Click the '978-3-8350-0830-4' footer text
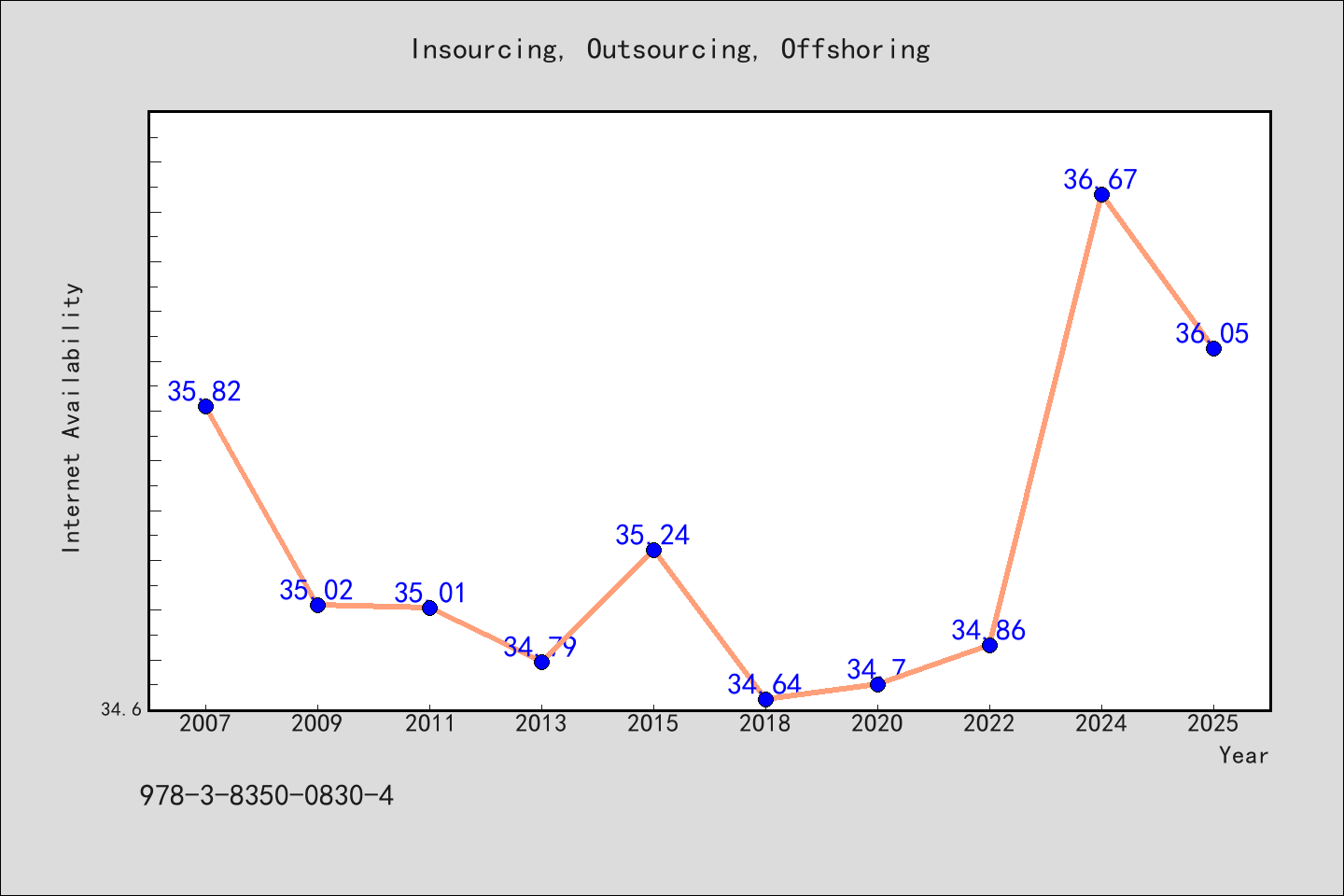Image resolution: width=1344 pixels, height=896 pixels. [266, 796]
